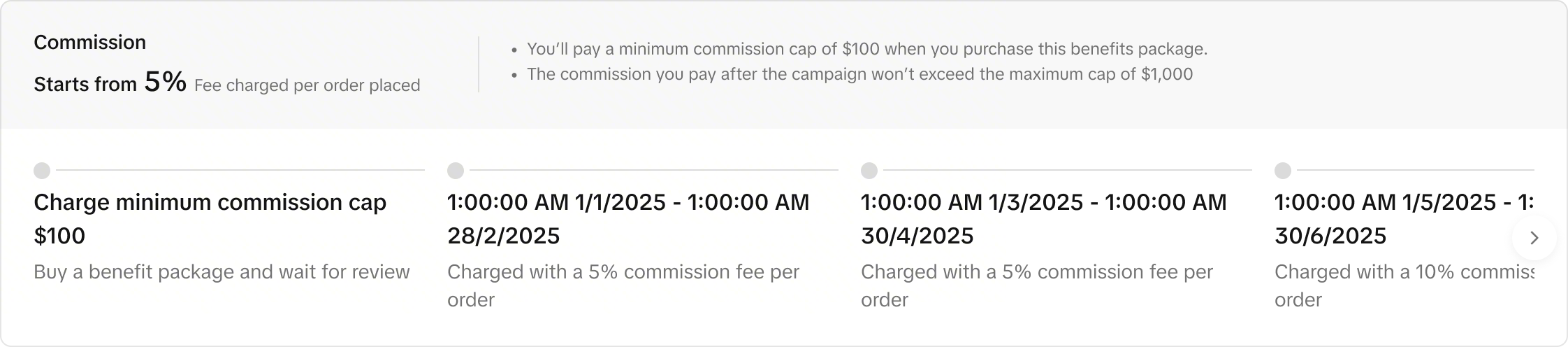This screenshot has width=1568, height=347.
Task: Select the period ending 28/2/2025 title
Action: 627,218
